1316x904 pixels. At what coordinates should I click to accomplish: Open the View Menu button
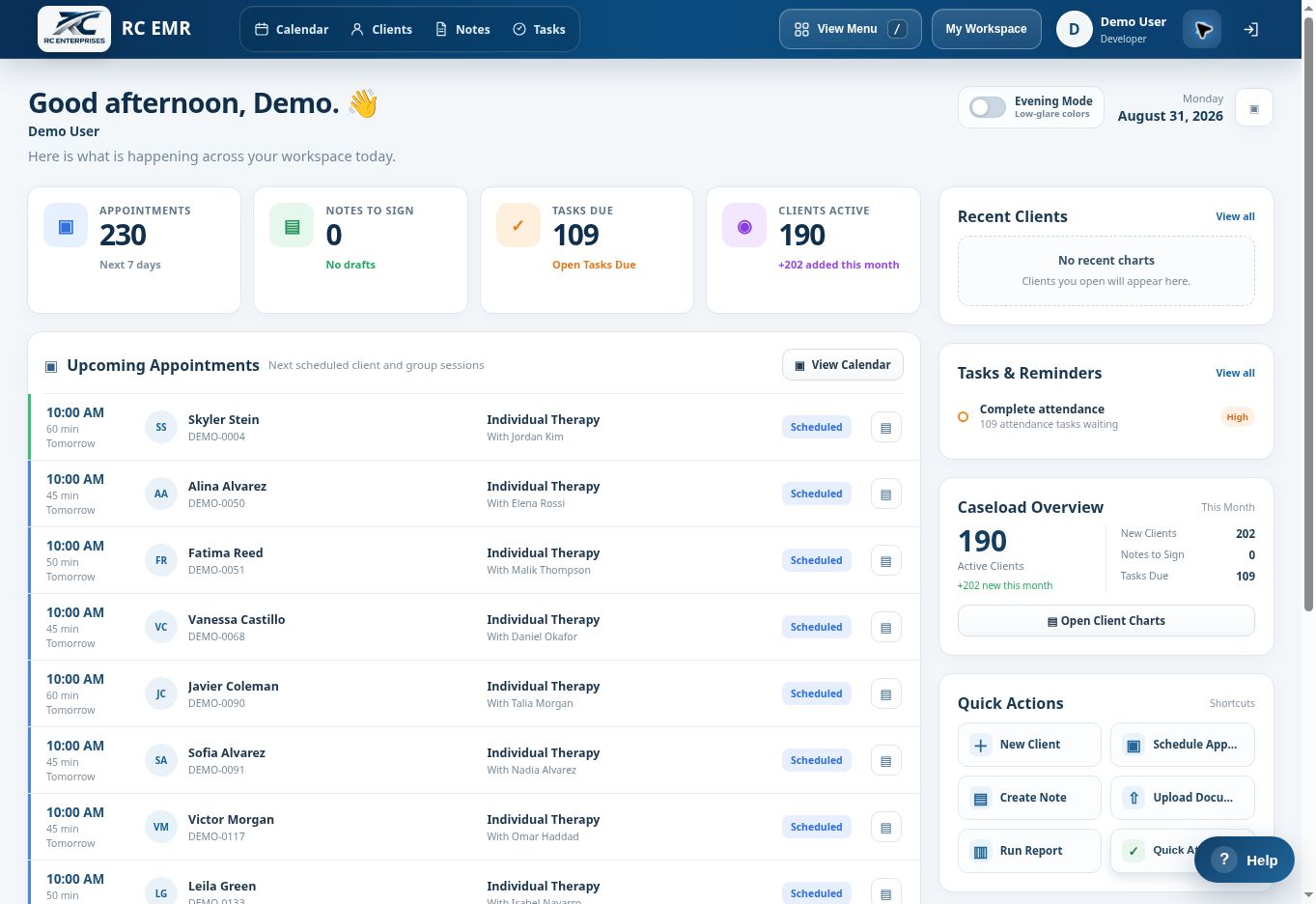click(x=850, y=29)
